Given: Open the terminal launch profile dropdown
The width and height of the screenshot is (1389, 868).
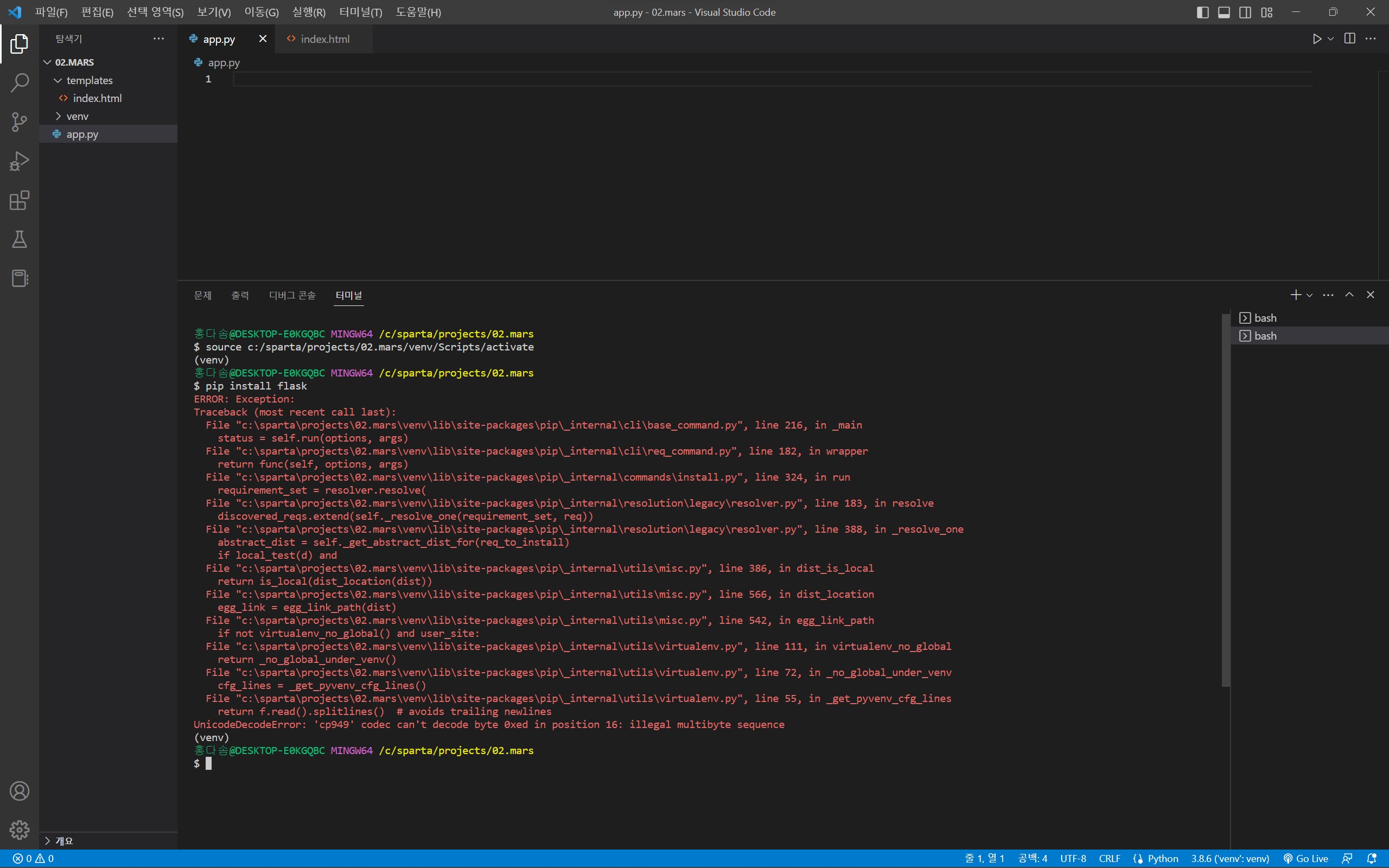Looking at the screenshot, I should click(1309, 295).
